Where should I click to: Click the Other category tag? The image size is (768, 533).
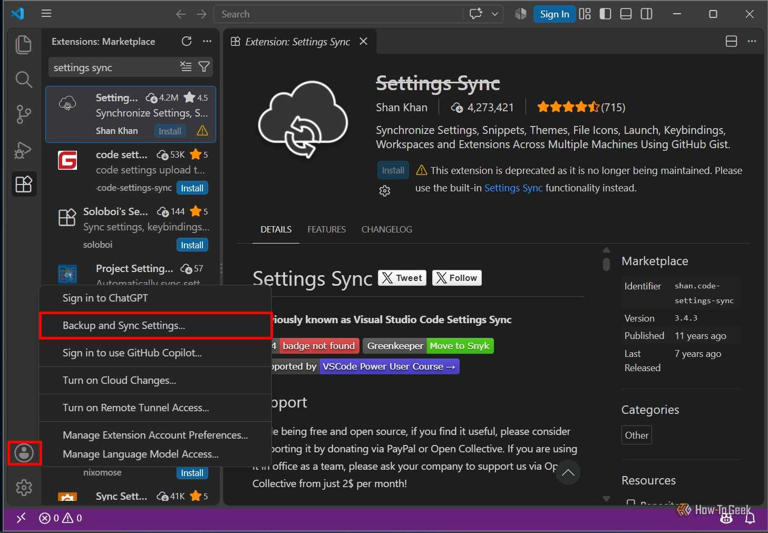click(x=636, y=435)
